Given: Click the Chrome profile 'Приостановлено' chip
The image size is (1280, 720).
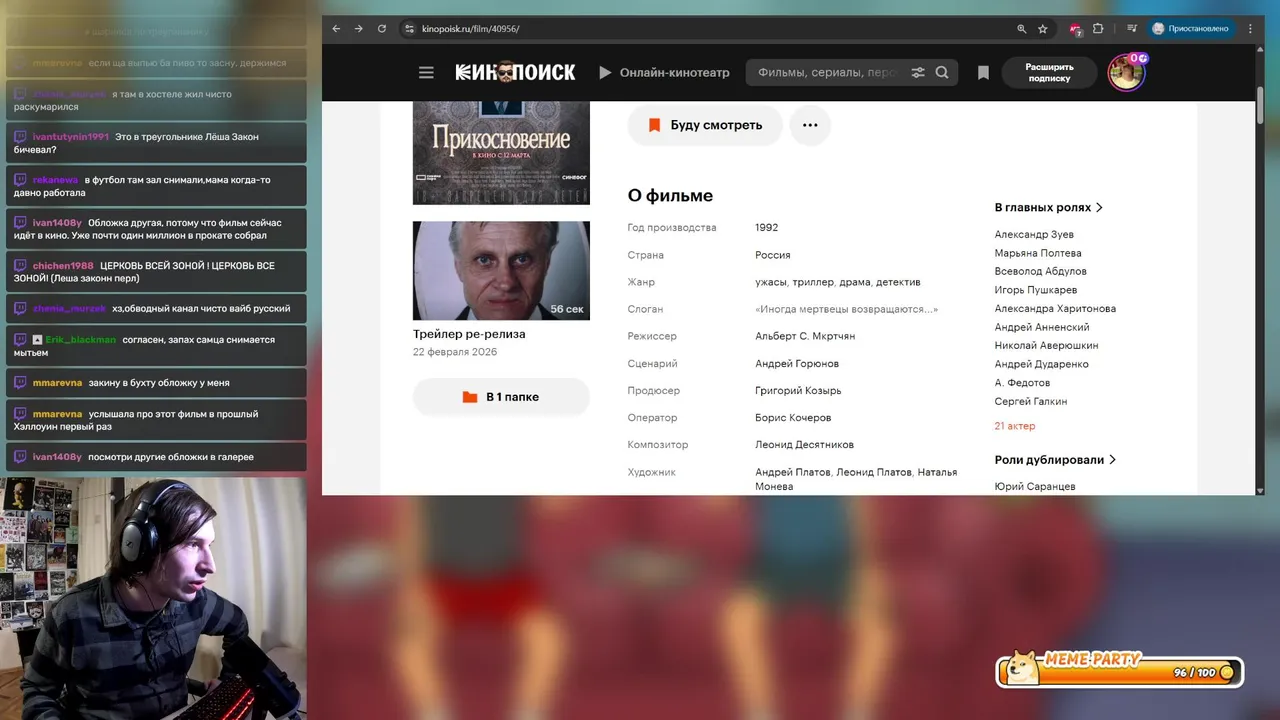Looking at the screenshot, I should tap(1192, 29).
